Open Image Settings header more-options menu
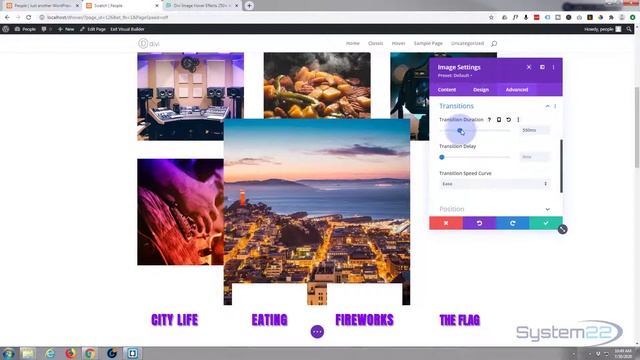 point(553,67)
